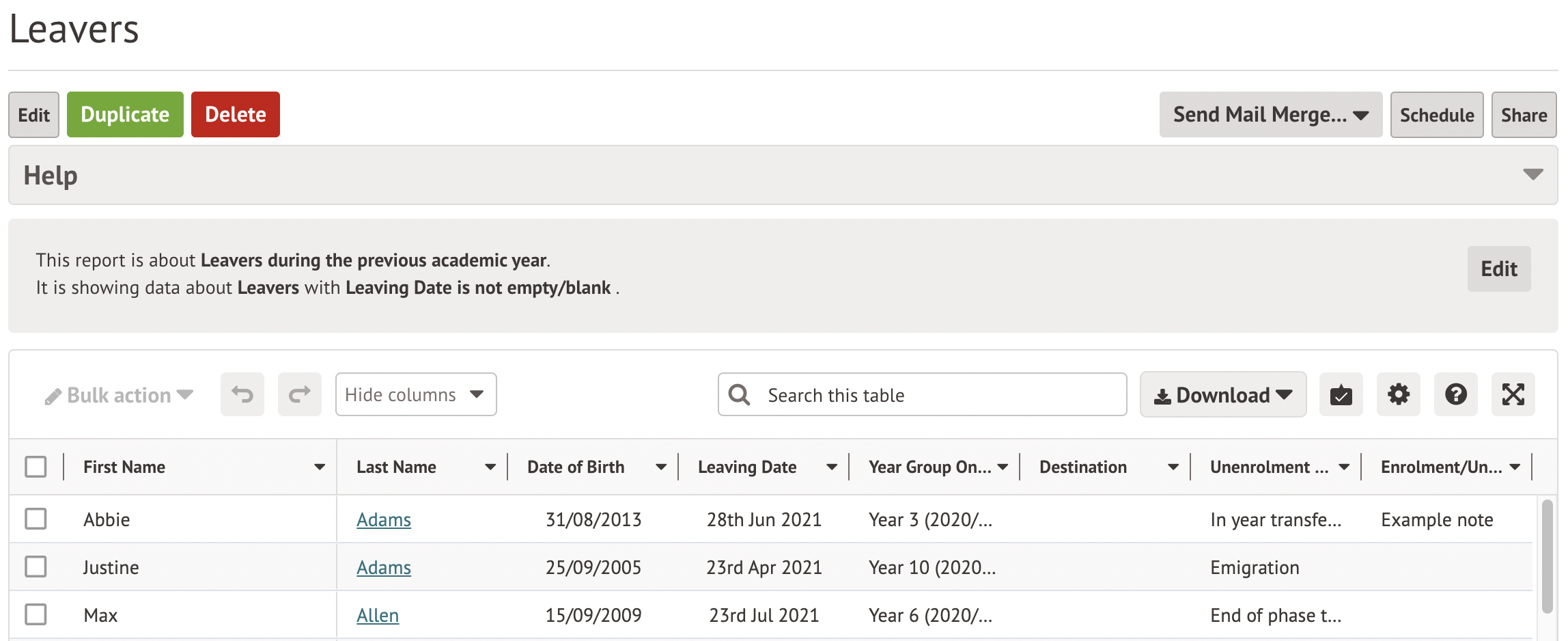Expand the Help panel
Screen dimensions: 1568x641
[1532, 175]
